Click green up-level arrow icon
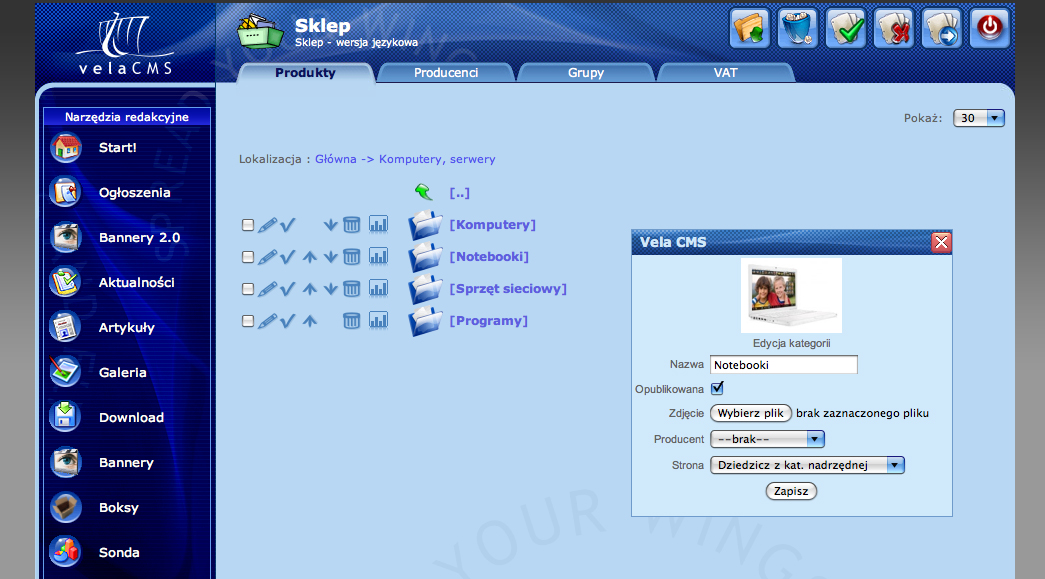This screenshot has width=1045, height=579. pos(424,192)
